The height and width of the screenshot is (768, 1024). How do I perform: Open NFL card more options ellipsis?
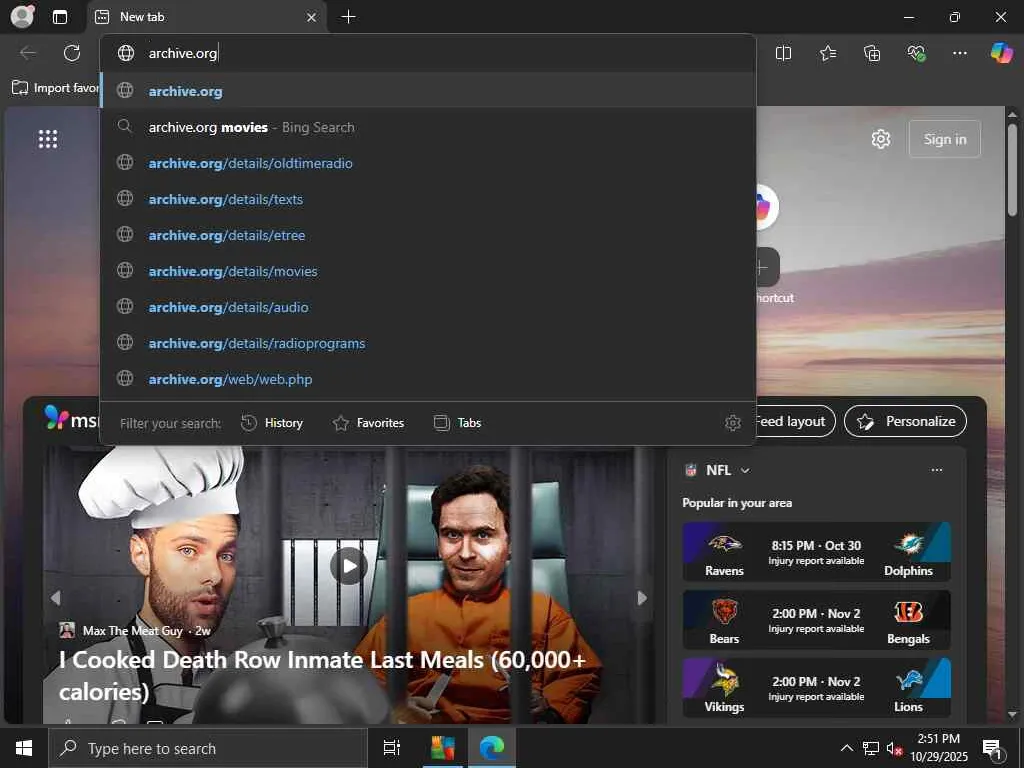[936, 470]
